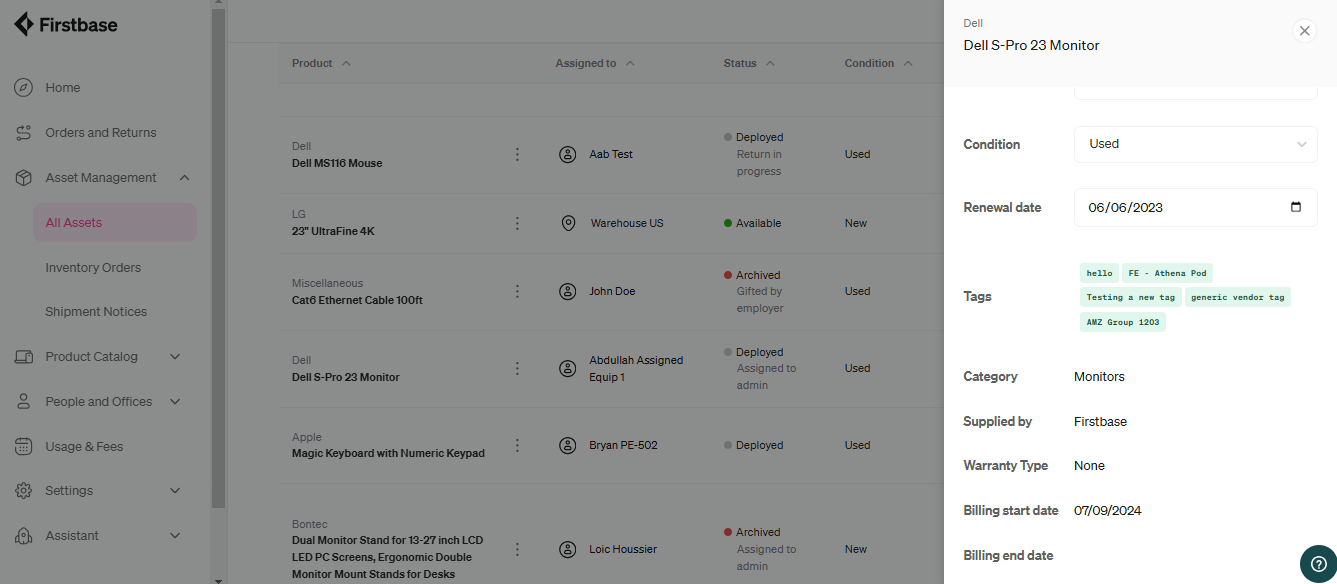The height and width of the screenshot is (584, 1337).
Task: Open the Condition dropdown showing Used
Action: 1195,144
